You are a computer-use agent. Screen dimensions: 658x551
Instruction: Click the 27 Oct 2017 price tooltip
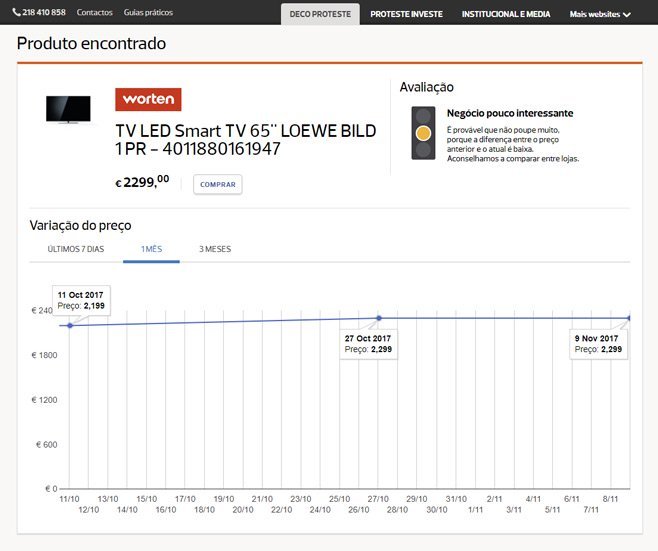pos(368,344)
